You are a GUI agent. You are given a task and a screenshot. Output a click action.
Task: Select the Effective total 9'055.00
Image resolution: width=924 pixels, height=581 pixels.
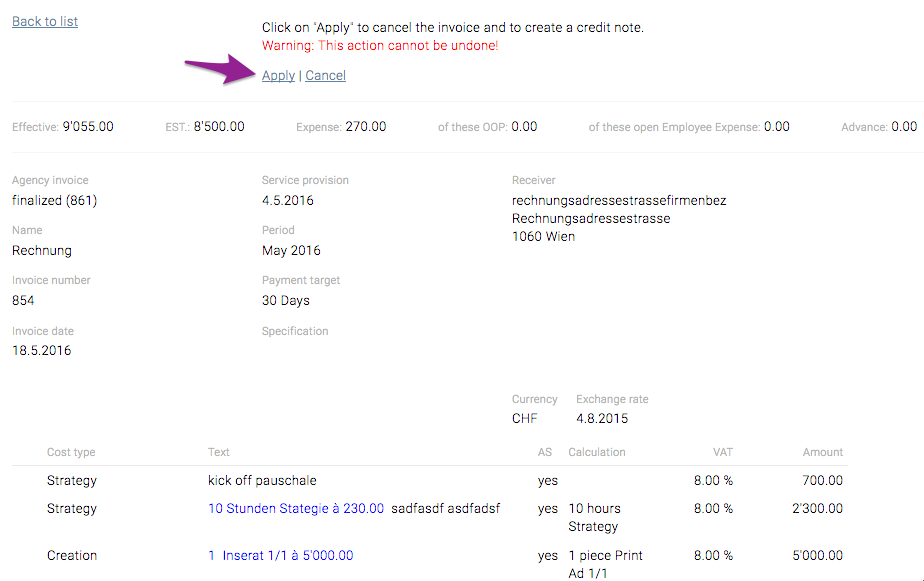pyautogui.click(x=88, y=127)
